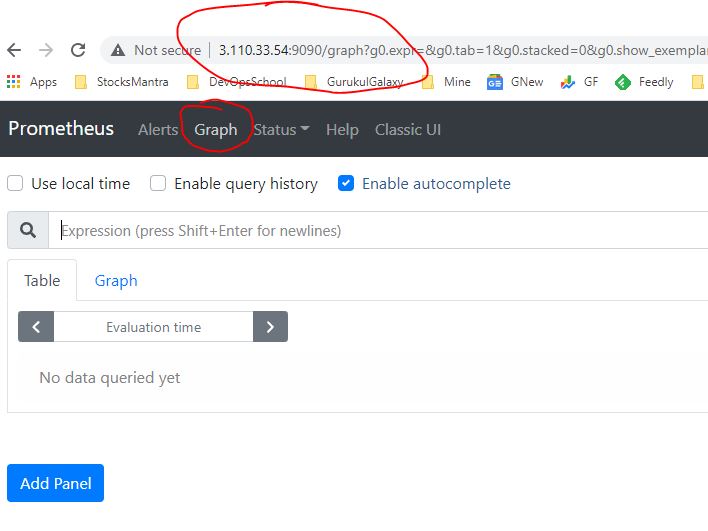The image size is (708, 531).
Task: Click the browser forward arrow
Action: (x=46, y=50)
